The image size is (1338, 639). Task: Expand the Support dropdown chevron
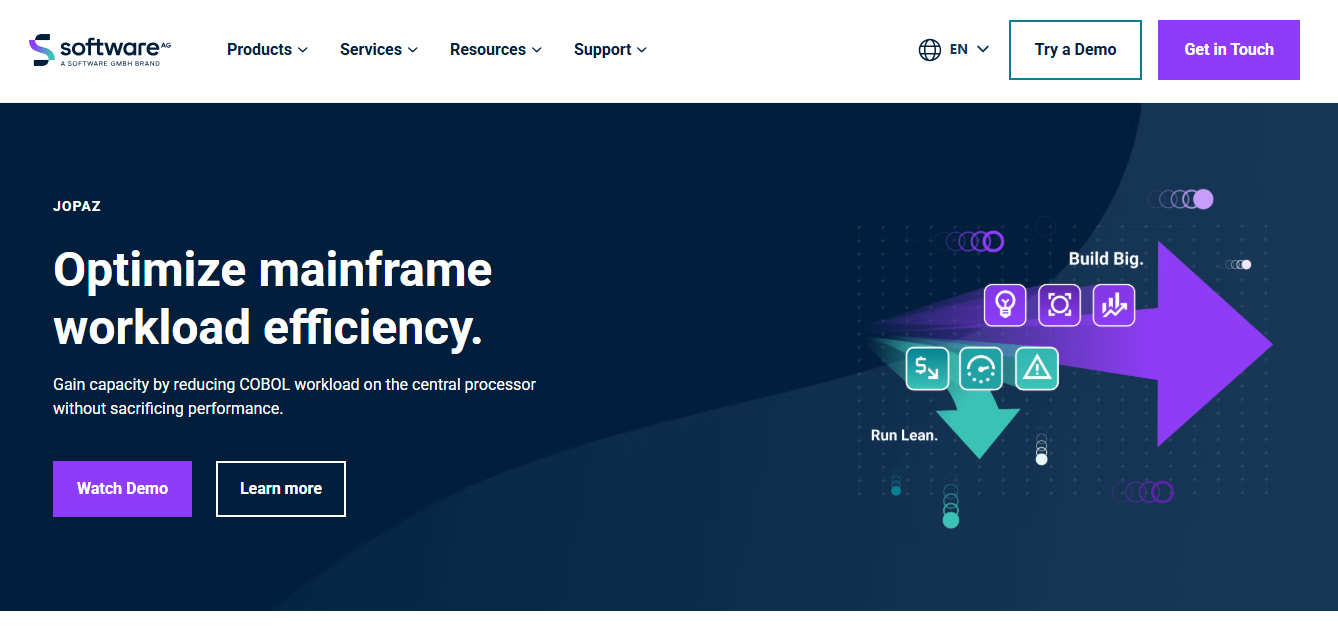642,50
